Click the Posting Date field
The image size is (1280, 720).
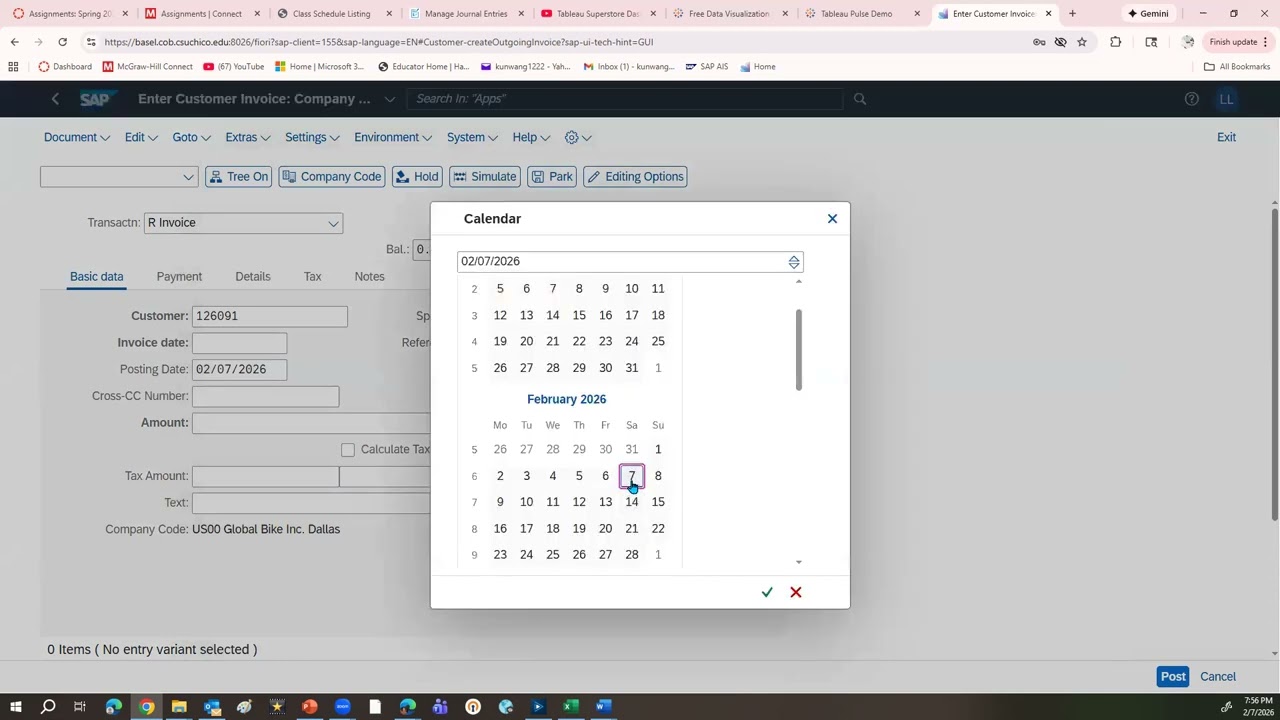239,369
